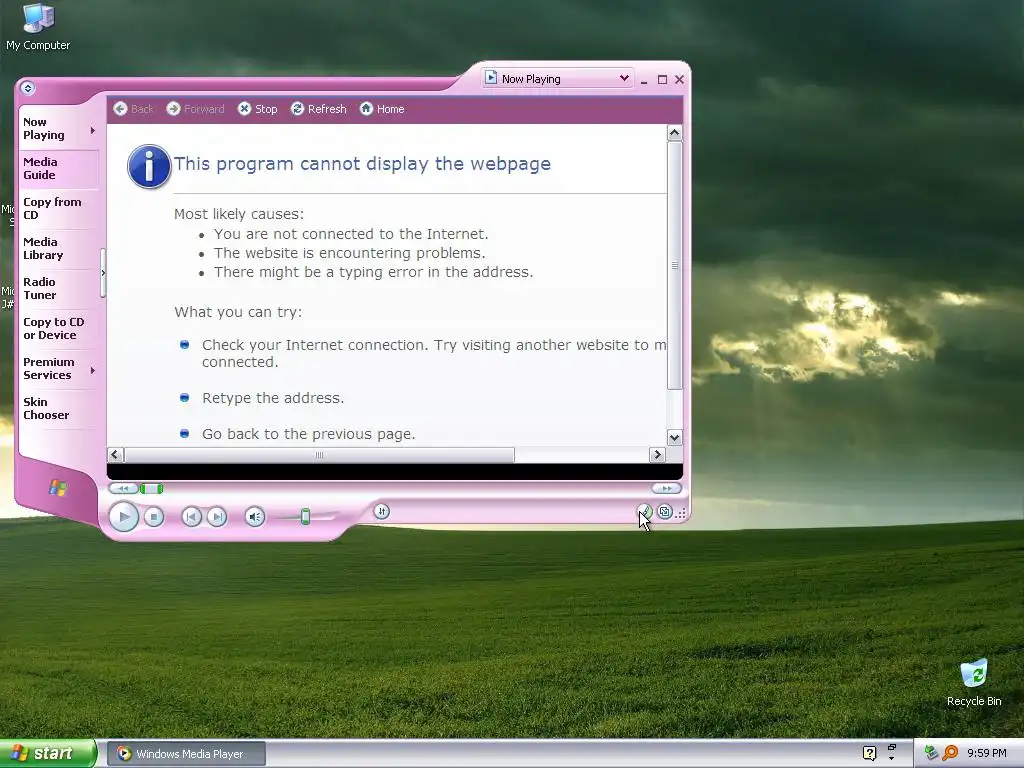Mute the player sound with speaker icon
1024x768 pixels.
pyautogui.click(x=255, y=517)
